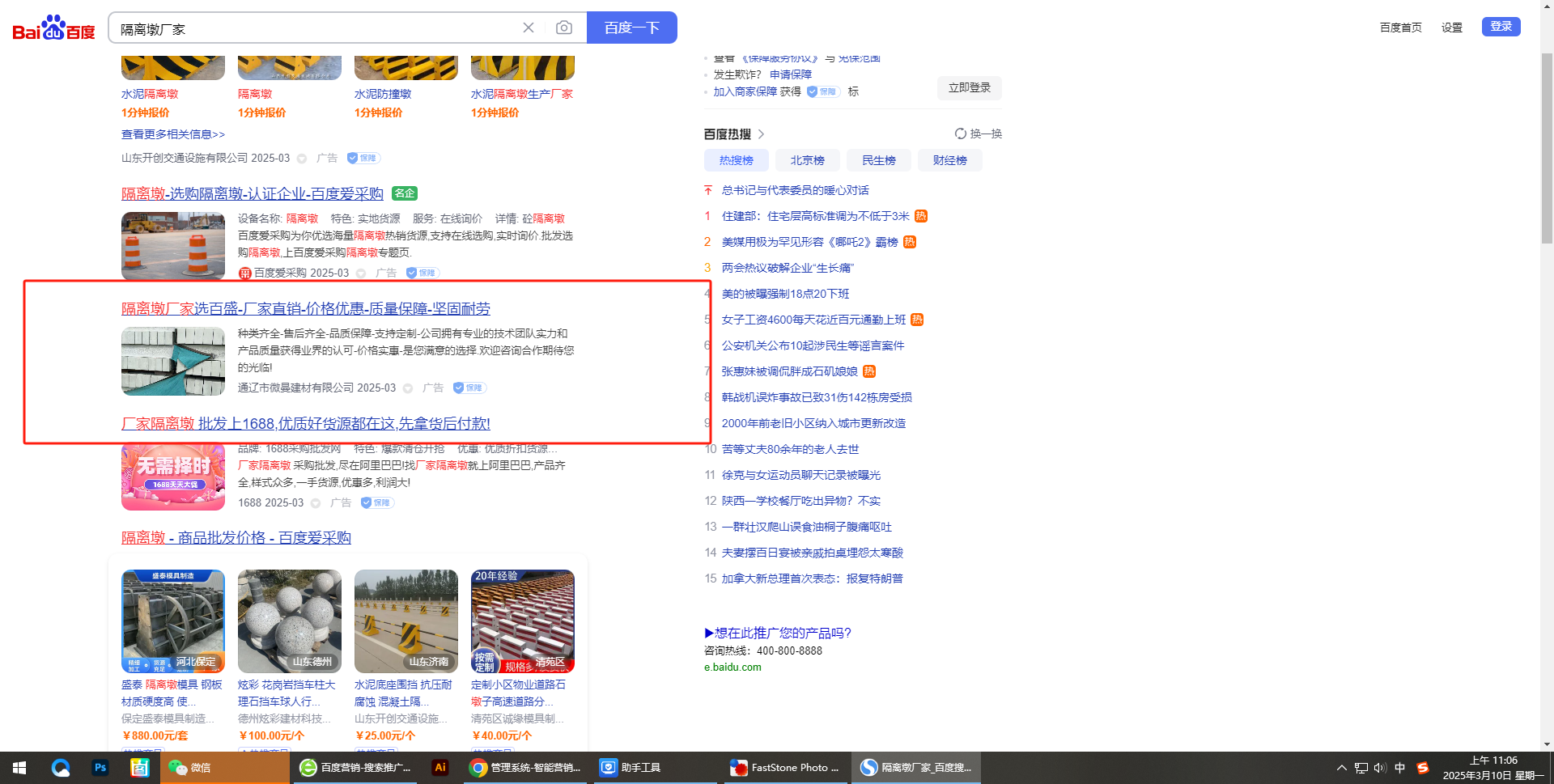
Task: Open 隔离墩 - 商品批发价格 result title
Action: (x=236, y=537)
